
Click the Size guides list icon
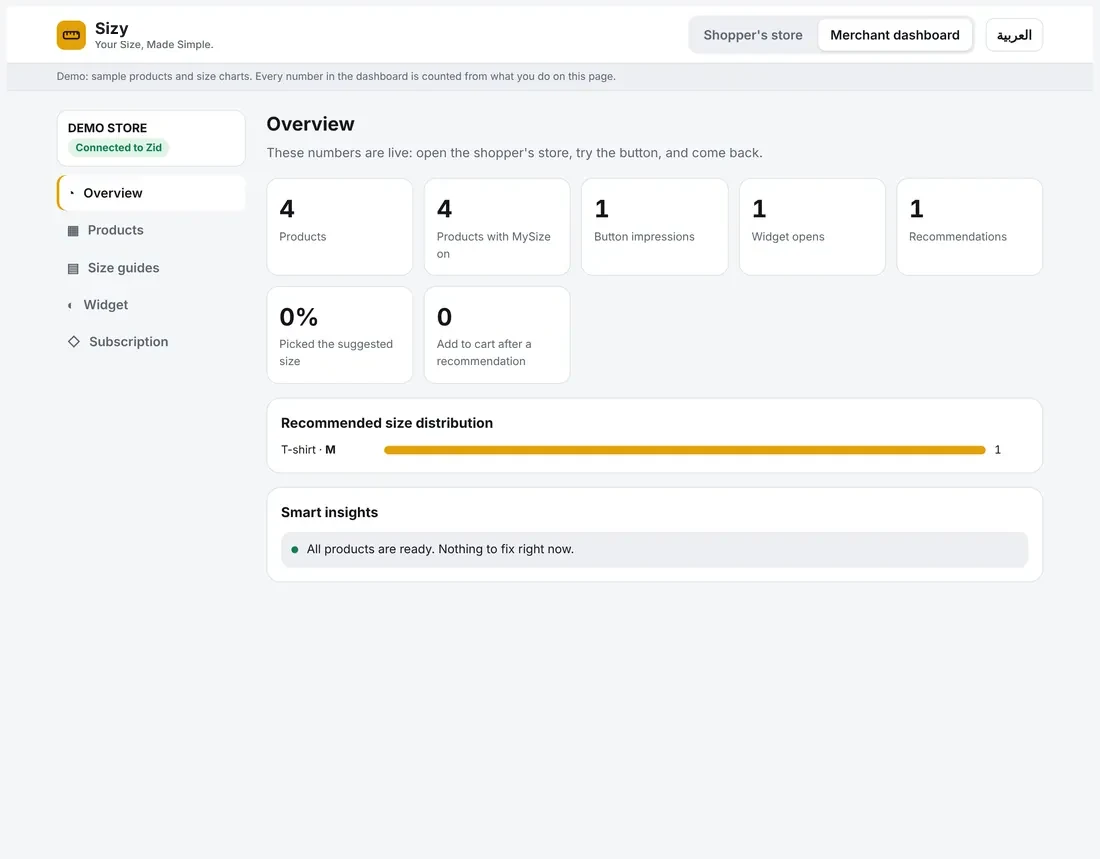[x=73, y=269]
